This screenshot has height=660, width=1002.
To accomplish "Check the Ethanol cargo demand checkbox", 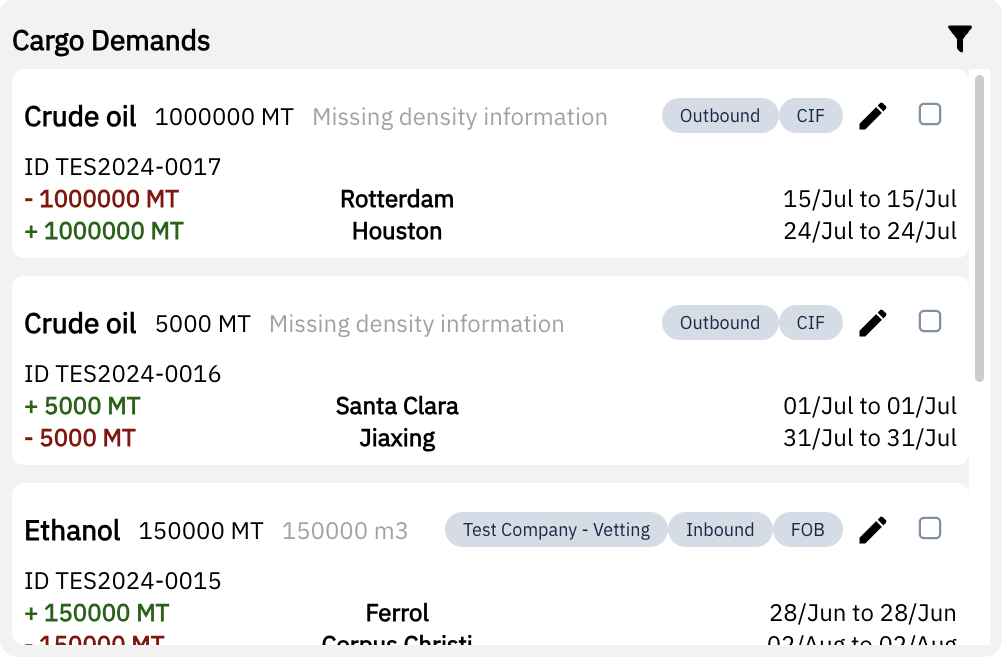I will 930,528.
